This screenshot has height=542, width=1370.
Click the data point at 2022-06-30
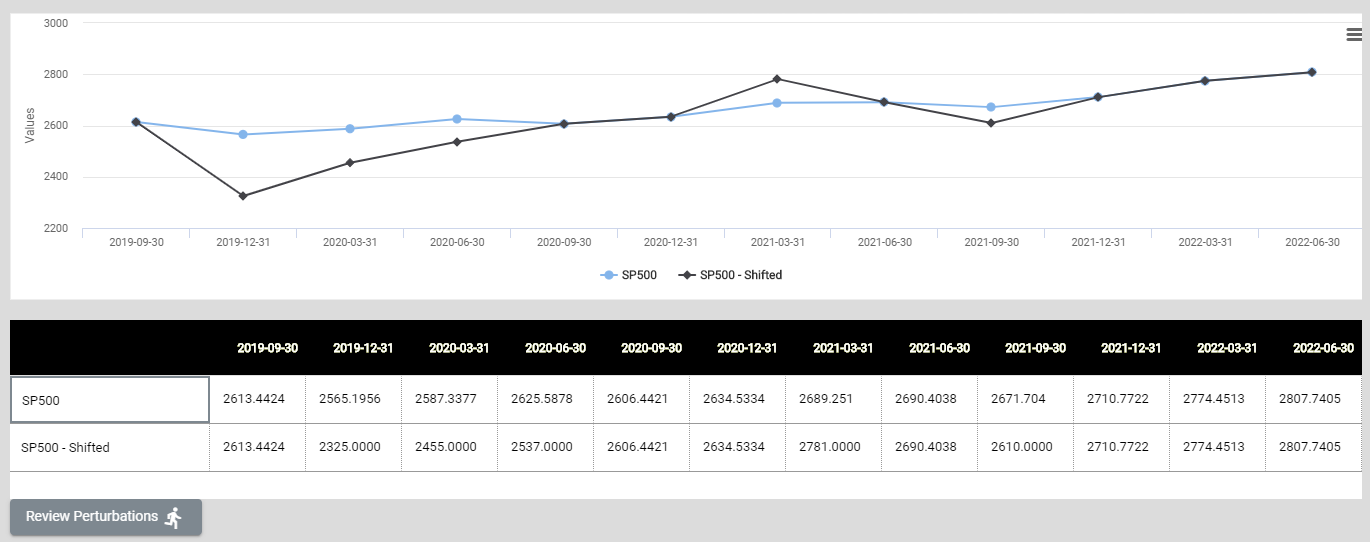click(x=1311, y=72)
